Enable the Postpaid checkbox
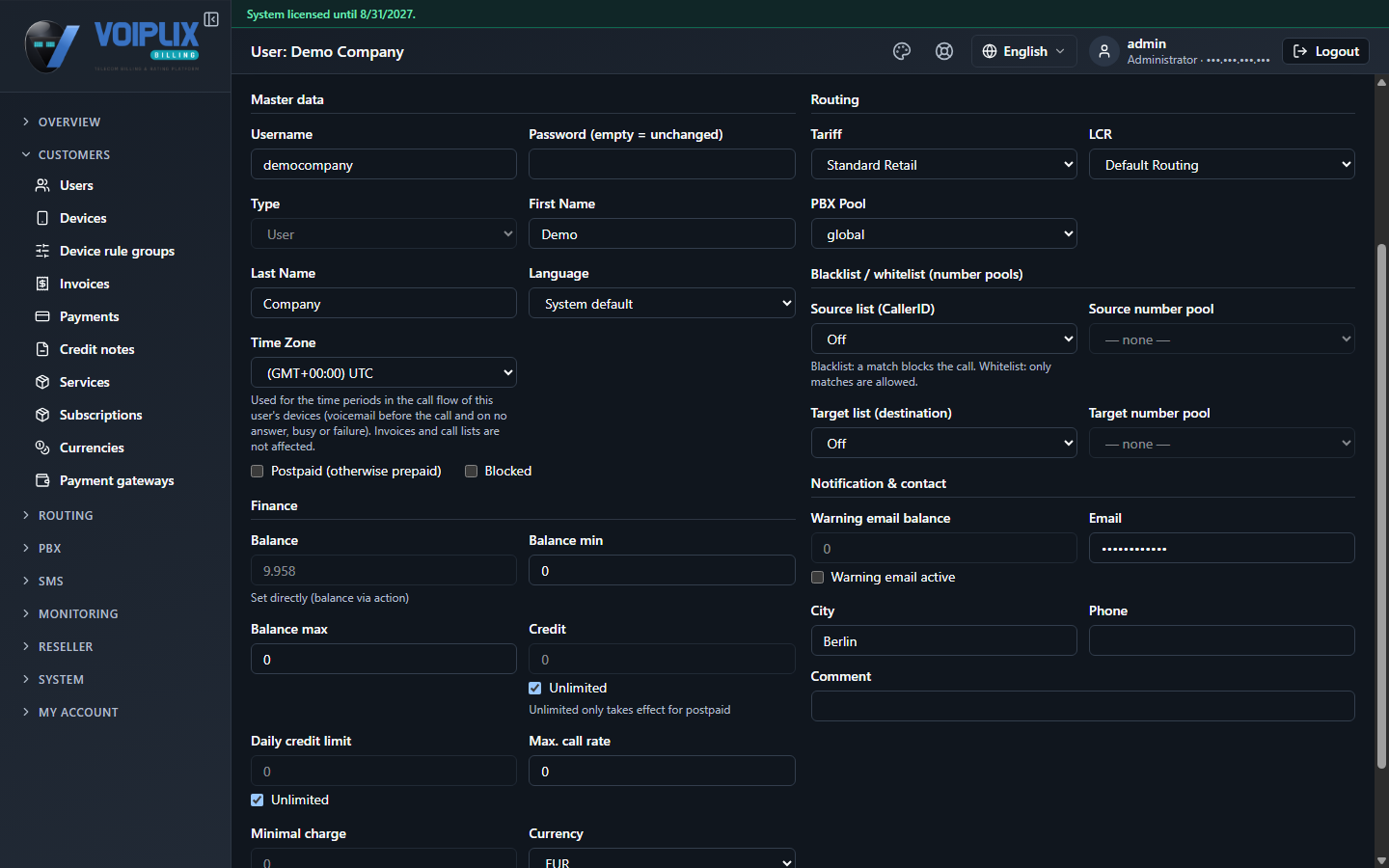This screenshot has width=1389, height=868. (258, 472)
